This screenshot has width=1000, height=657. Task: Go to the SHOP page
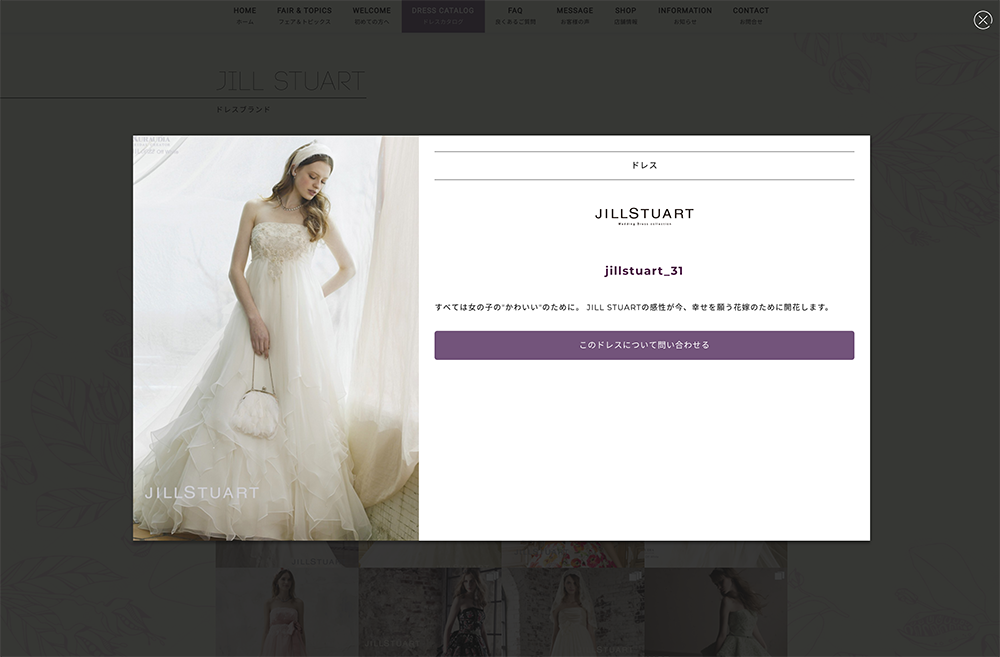pyautogui.click(x=626, y=15)
